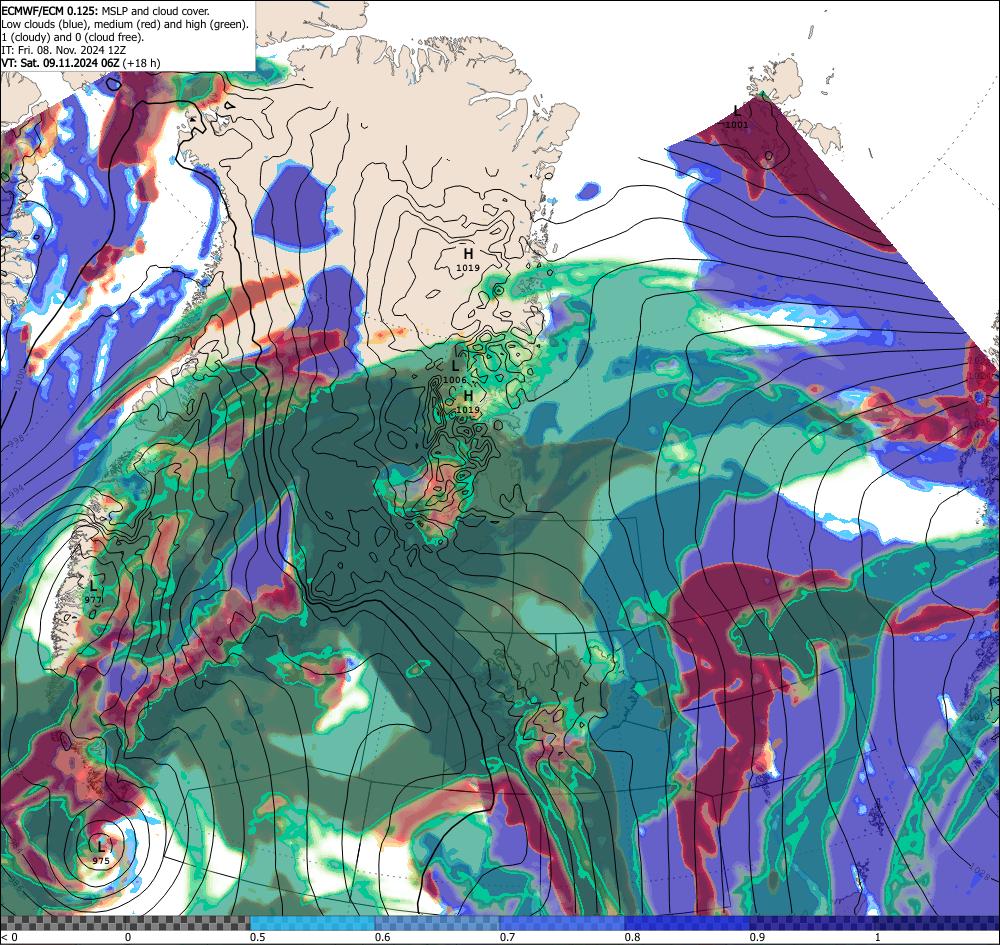Screen dimensions: 1000x945
Task: Click the 'Low clouds (blue), medium (red) and high (green).' line
Action: tap(125, 24)
